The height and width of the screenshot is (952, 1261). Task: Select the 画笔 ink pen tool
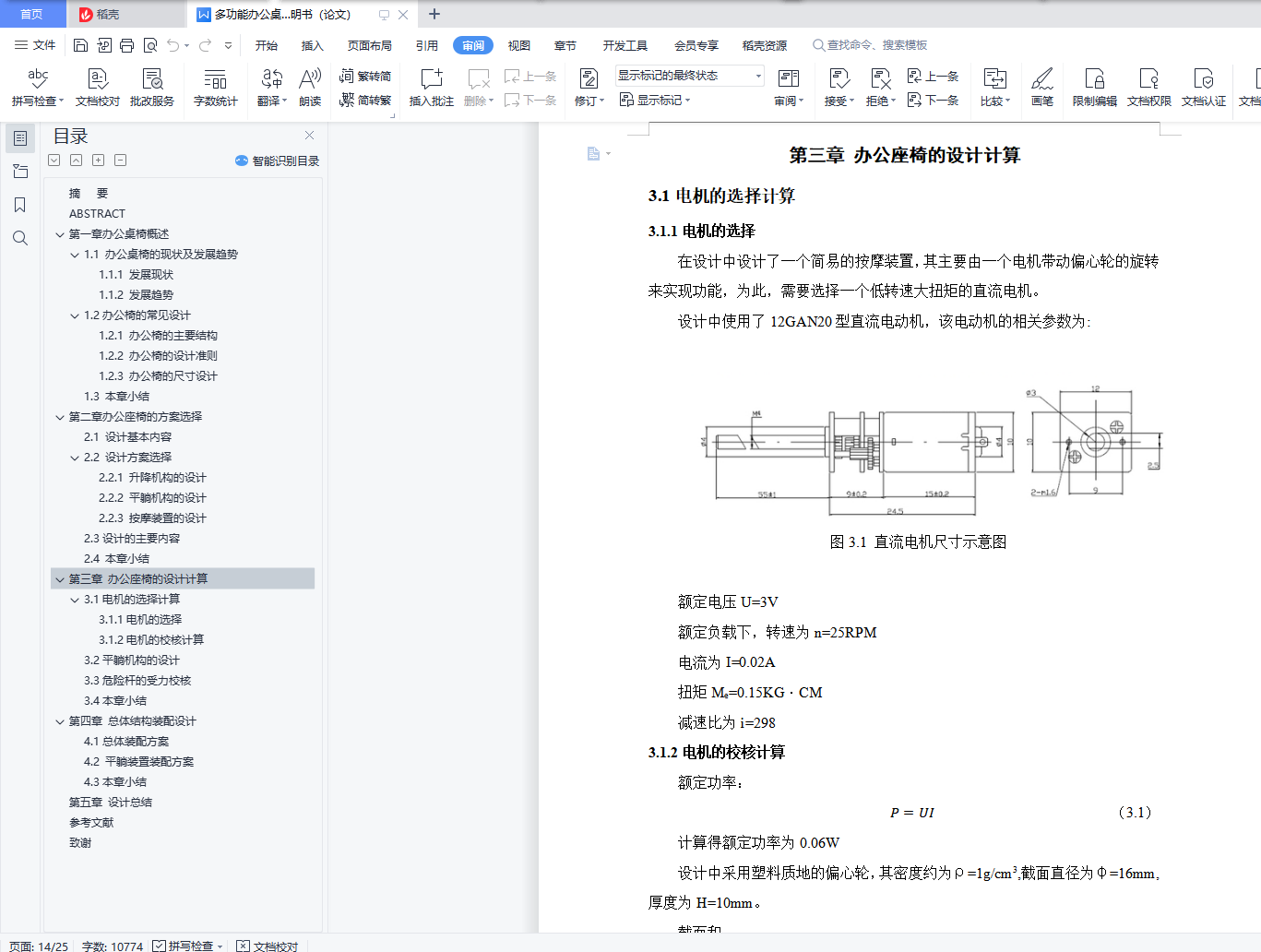coord(1042,88)
